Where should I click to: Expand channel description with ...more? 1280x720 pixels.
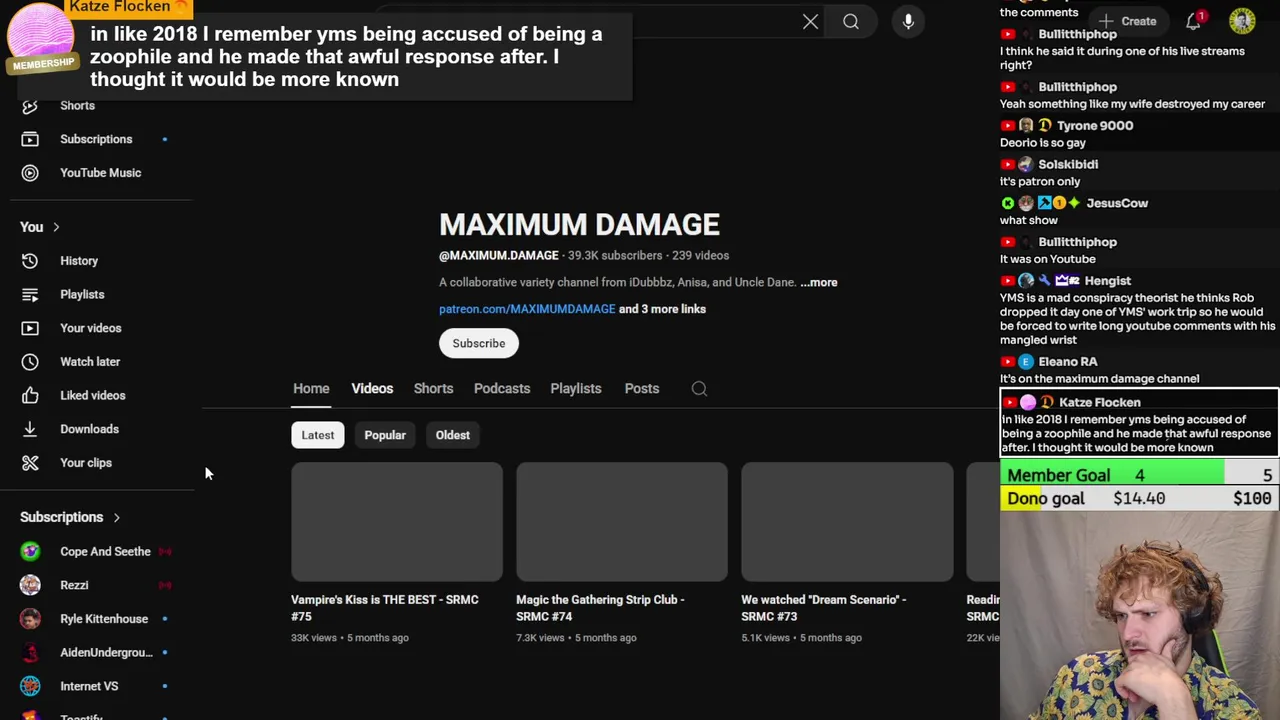tap(819, 282)
